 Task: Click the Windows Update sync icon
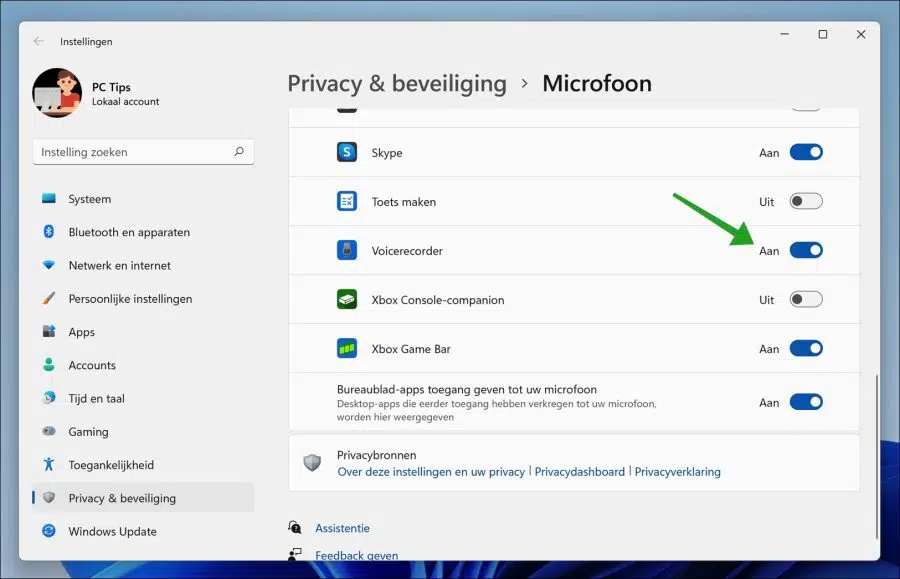coord(49,531)
